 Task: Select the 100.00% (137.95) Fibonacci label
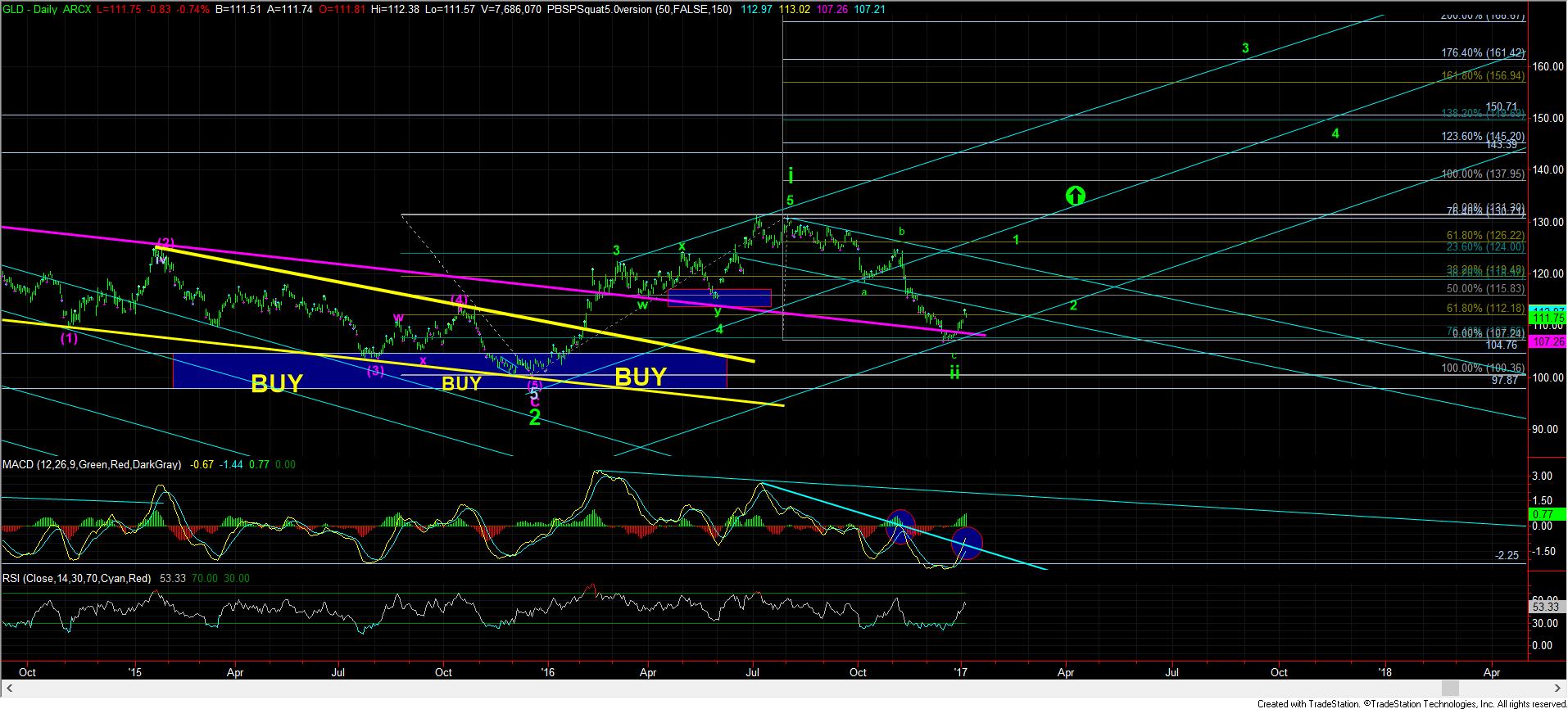pos(1484,174)
